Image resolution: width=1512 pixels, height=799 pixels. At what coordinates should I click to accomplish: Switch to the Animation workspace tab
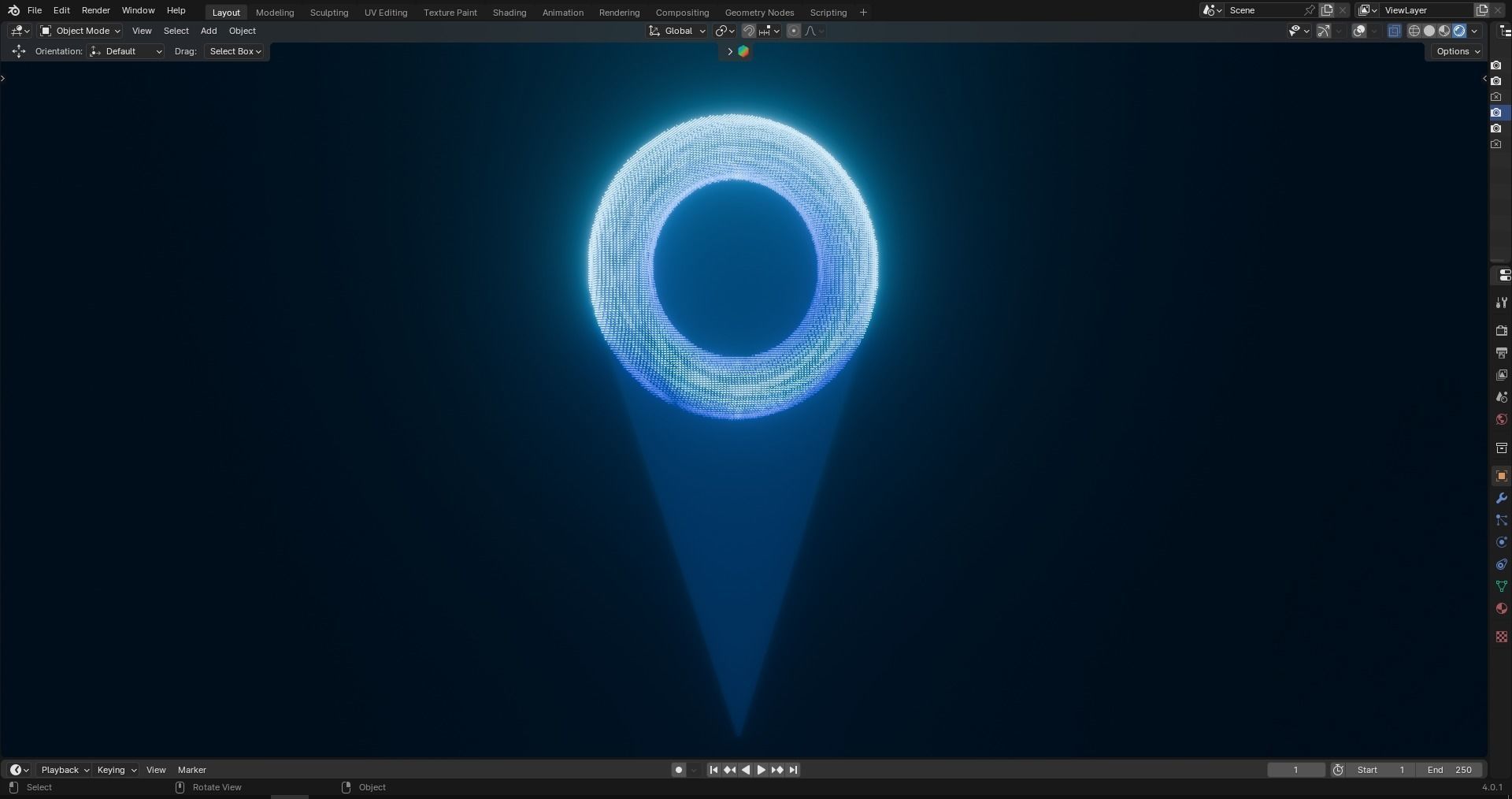point(563,13)
